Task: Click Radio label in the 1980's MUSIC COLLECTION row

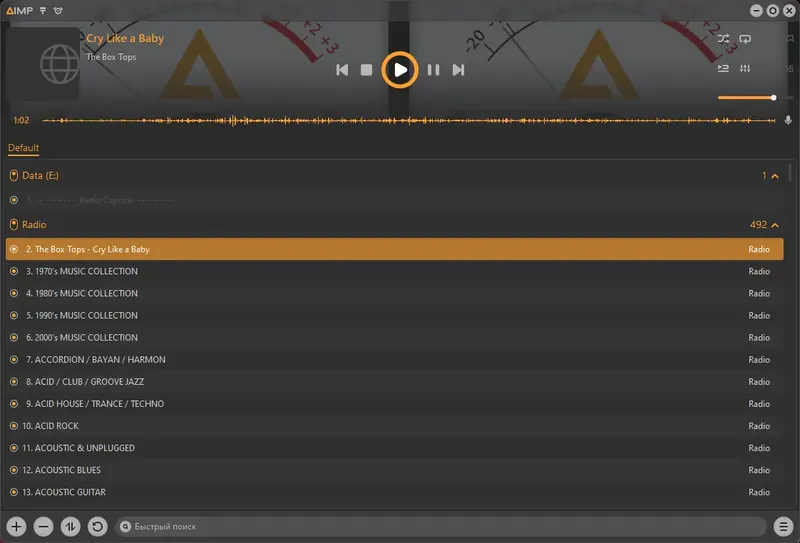Action: [759, 293]
